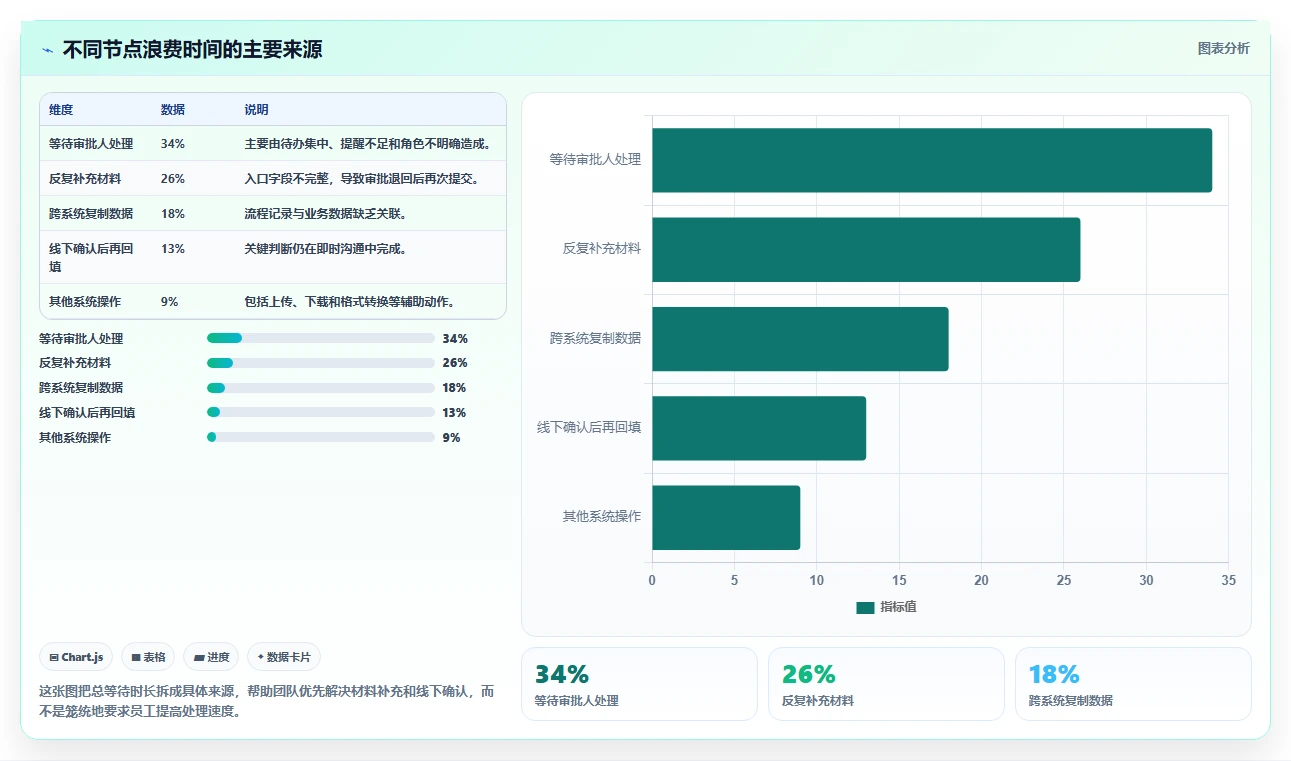This screenshot has height=761, width=1291.
Task: Click description 流程记录与业务数据缺乏关联。
Action: click(326, 214)
